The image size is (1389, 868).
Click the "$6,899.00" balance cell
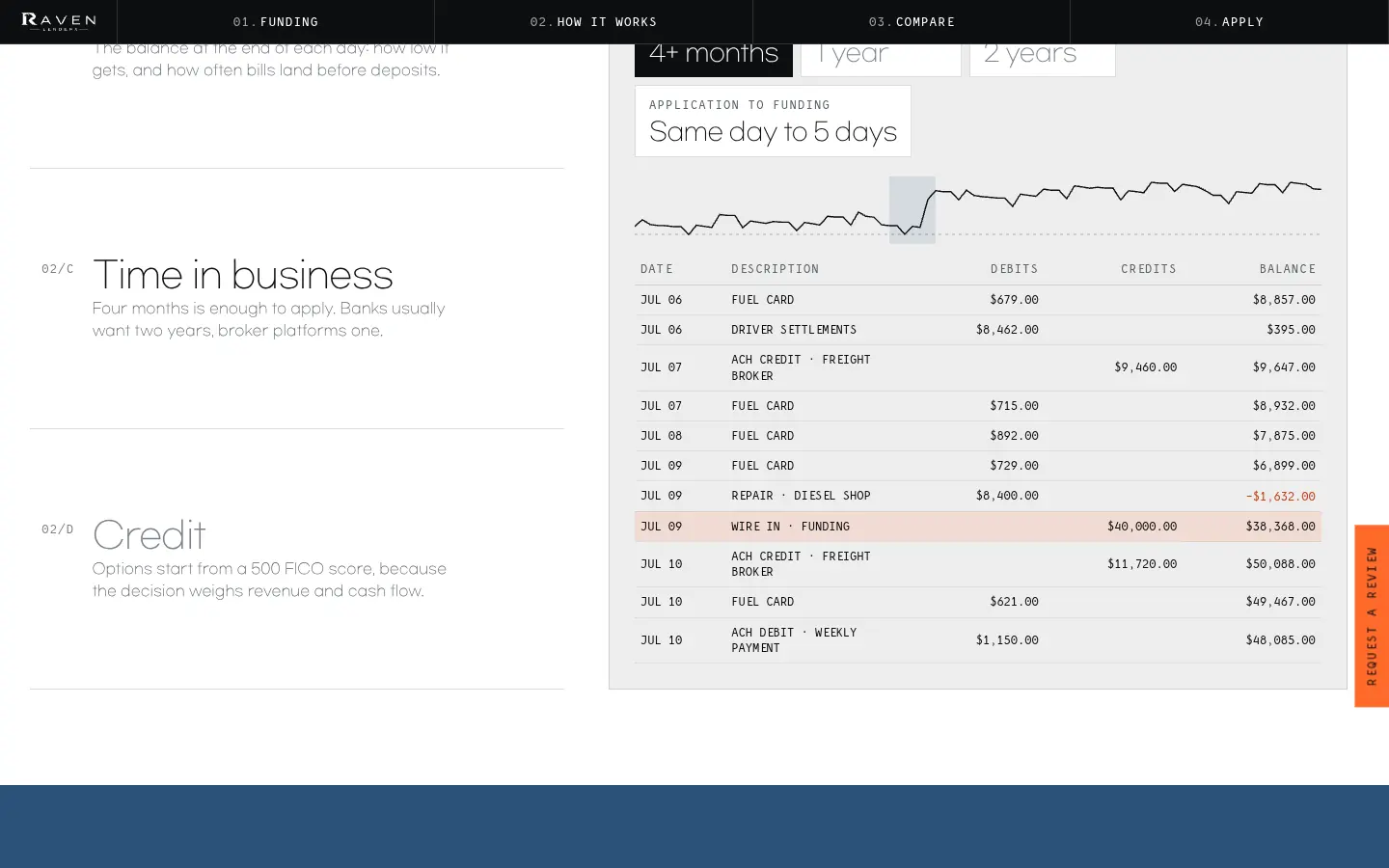[x=1284, y=466]
